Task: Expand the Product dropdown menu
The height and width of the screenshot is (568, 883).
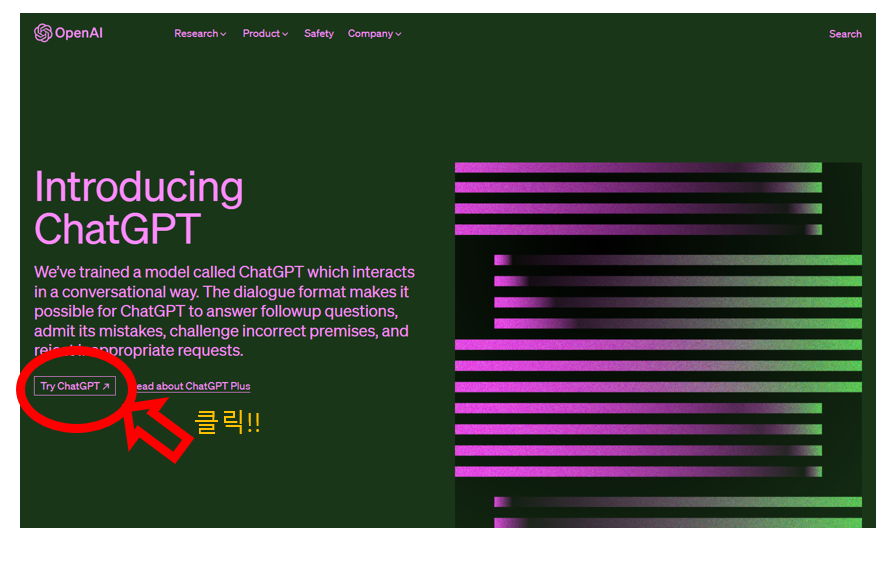Action: tap(265, 34)
